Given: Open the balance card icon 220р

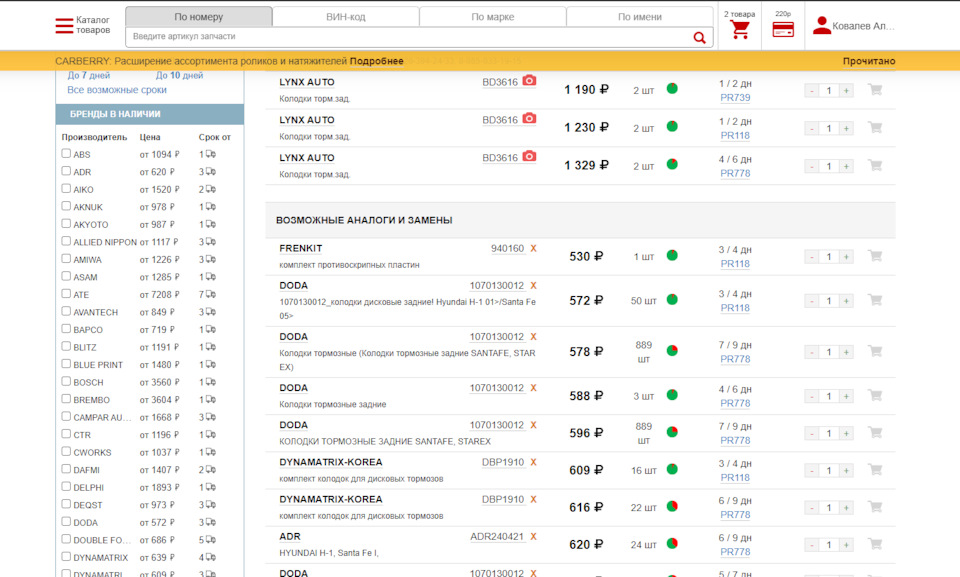Looking at the screenshot, I should pos(783,29).
